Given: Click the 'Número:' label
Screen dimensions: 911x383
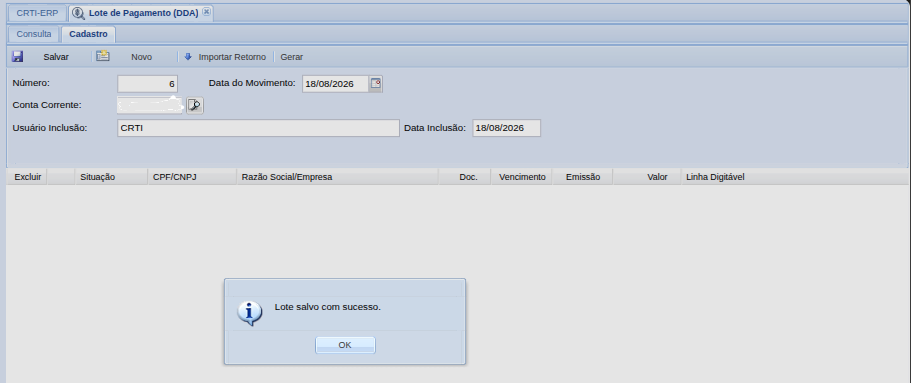Looking at the screenshot, I should pos(31,83).
